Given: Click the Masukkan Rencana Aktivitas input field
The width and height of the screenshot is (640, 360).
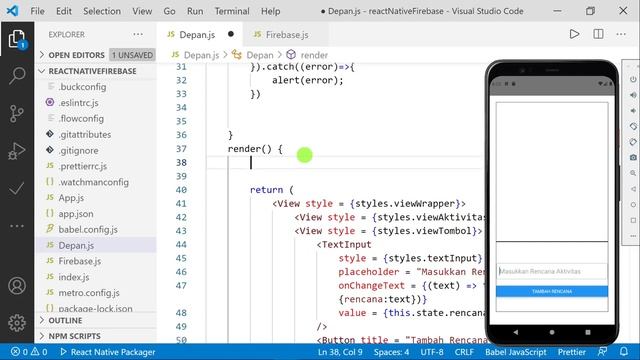Looking at the screenshot, I should click(552, 271).
